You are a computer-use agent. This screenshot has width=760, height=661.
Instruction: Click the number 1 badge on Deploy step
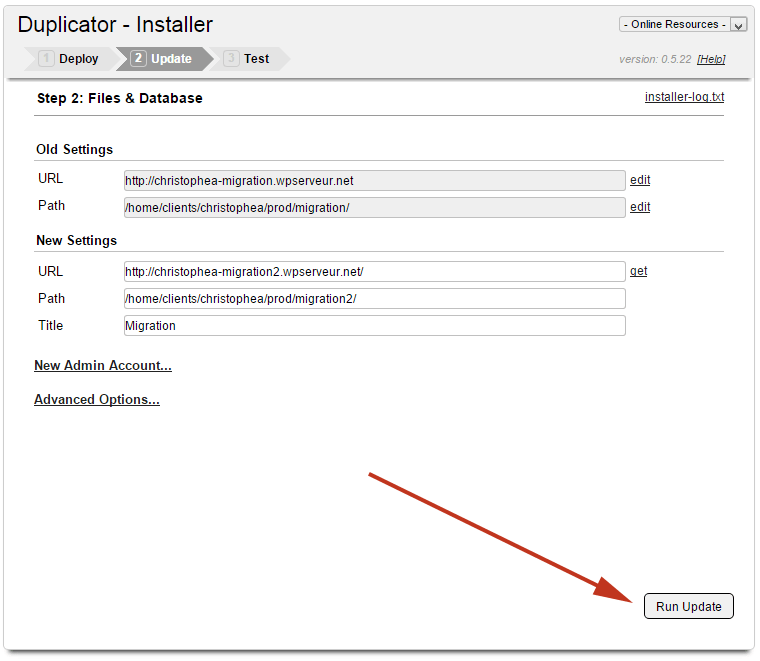tap(46, 59)
